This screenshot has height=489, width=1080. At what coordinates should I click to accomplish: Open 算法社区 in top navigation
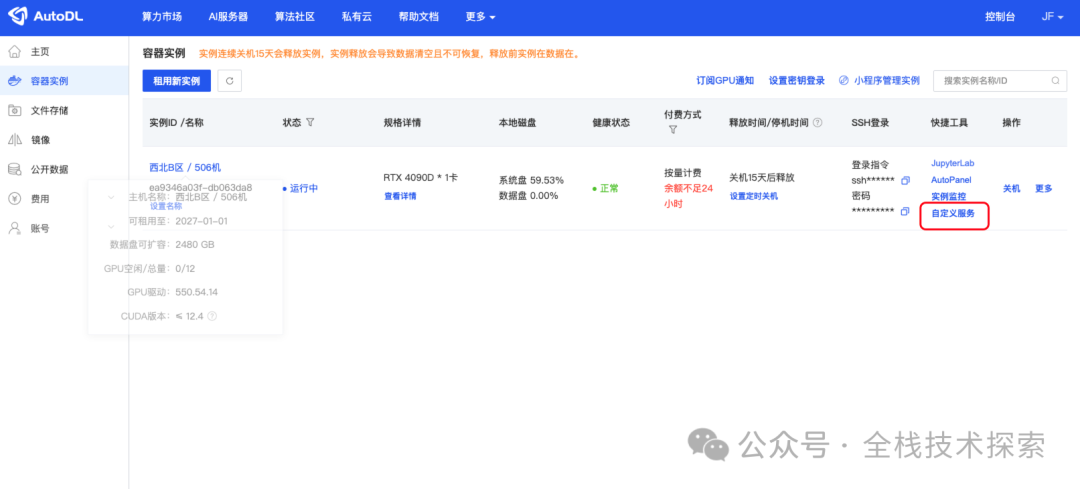point(295,17)
